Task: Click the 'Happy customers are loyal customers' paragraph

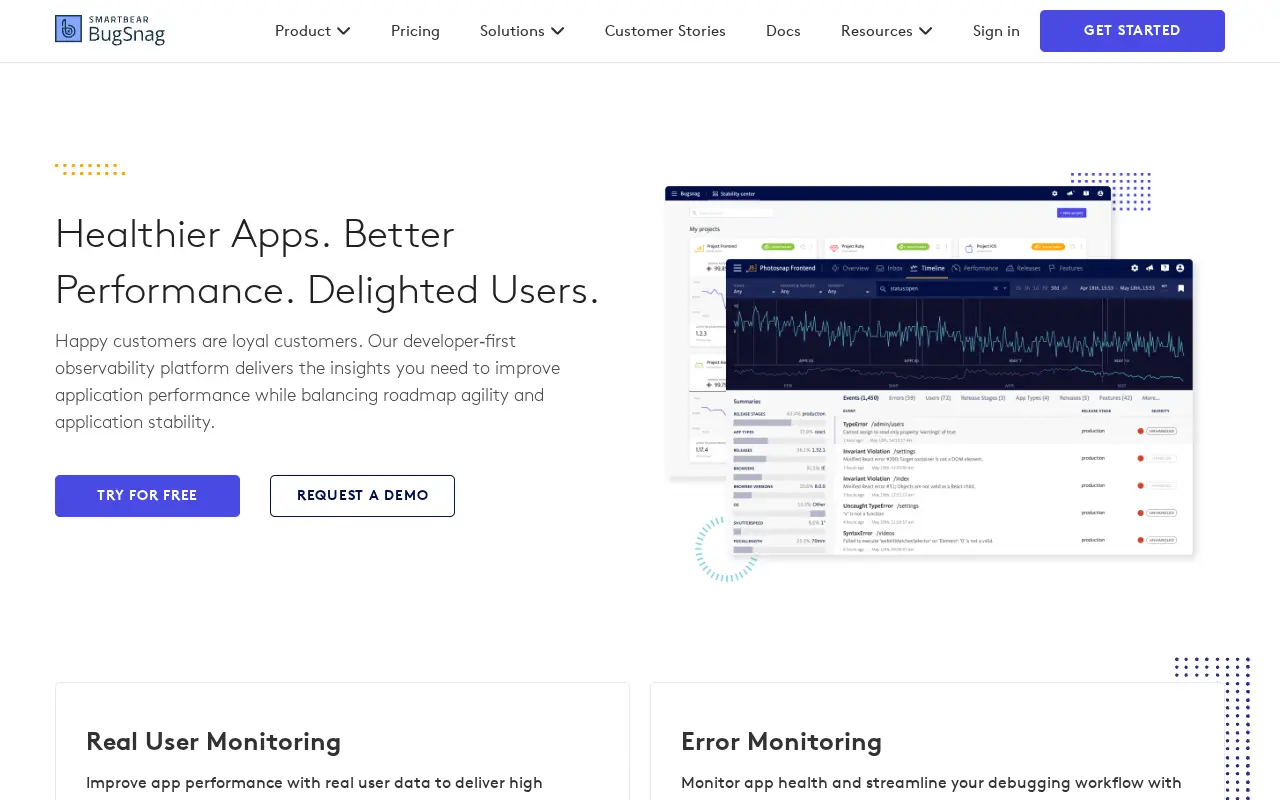Action: click(308, 381)
